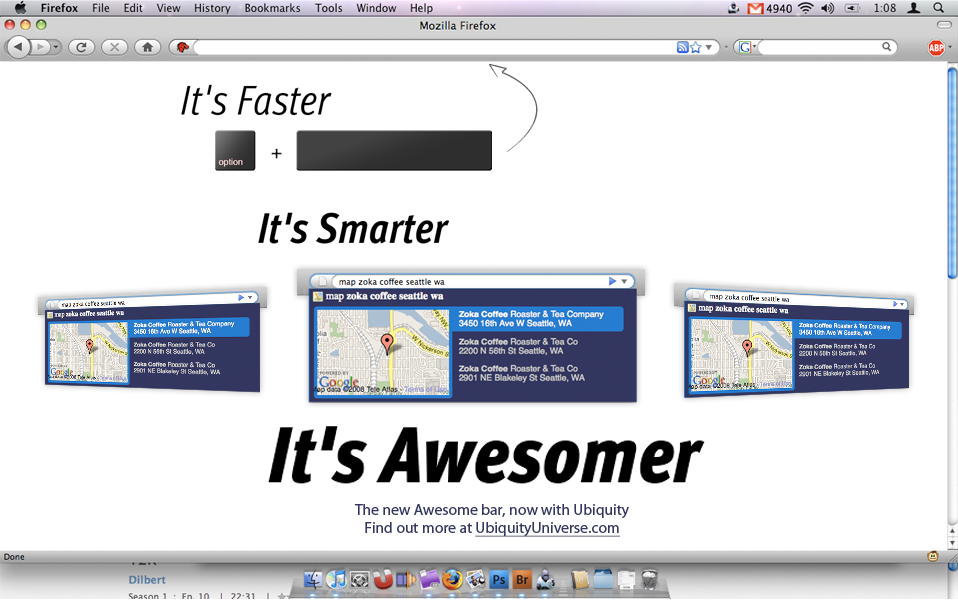Open the Wi-Fi status menu
958x600 pixels.
click(806, 8)
